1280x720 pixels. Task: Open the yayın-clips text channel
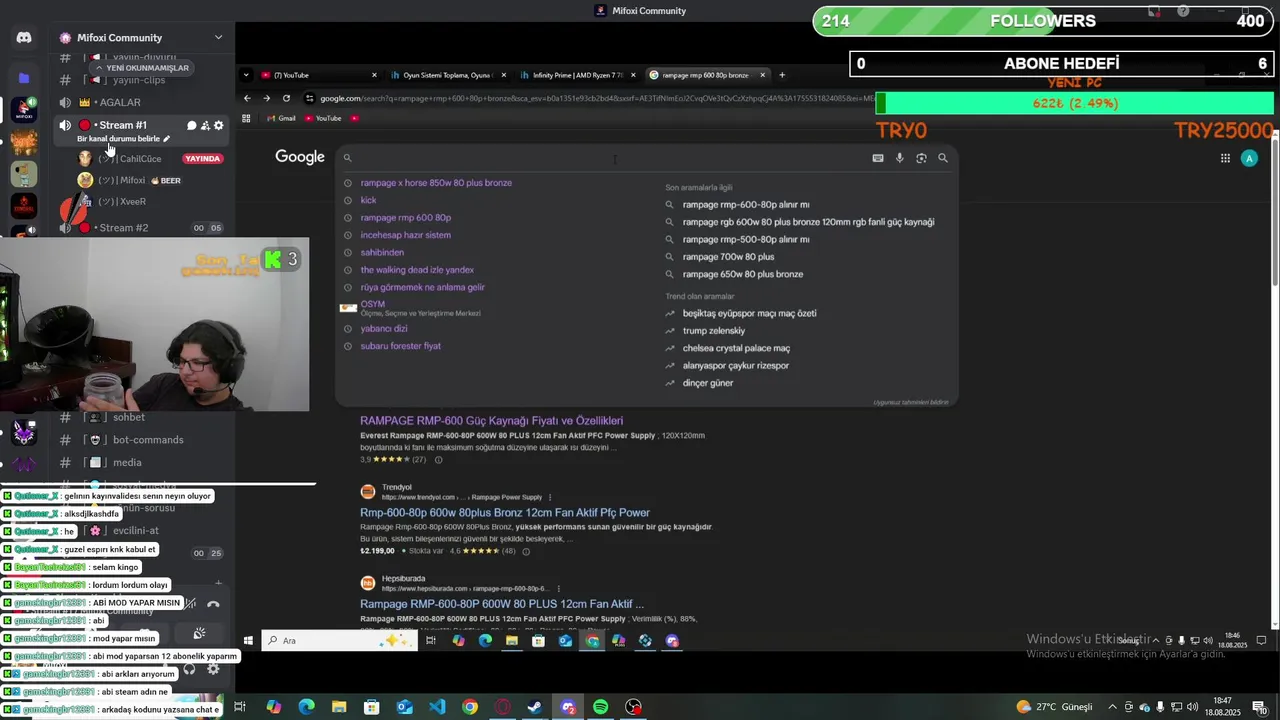(x=138, y=80)
